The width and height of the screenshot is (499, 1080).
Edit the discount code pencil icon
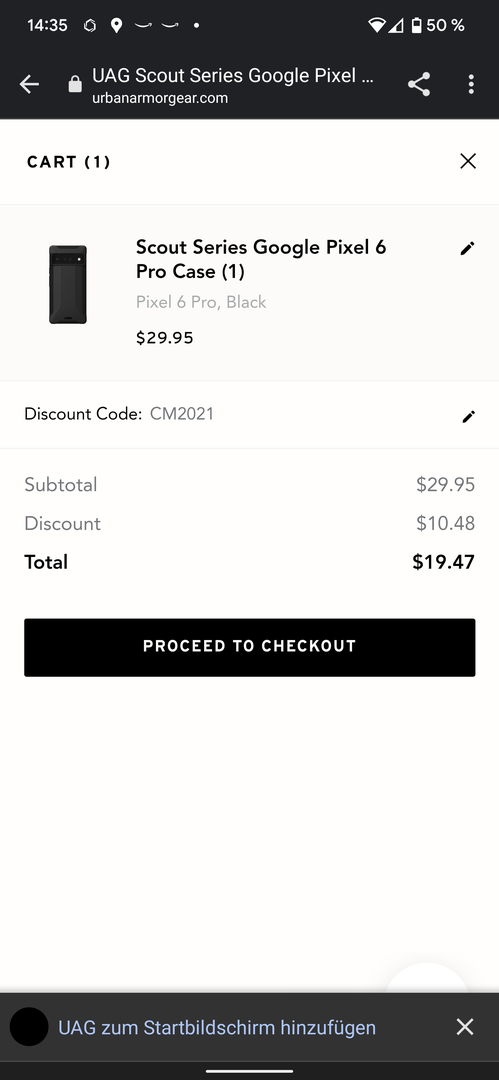(x=469, y=416)
